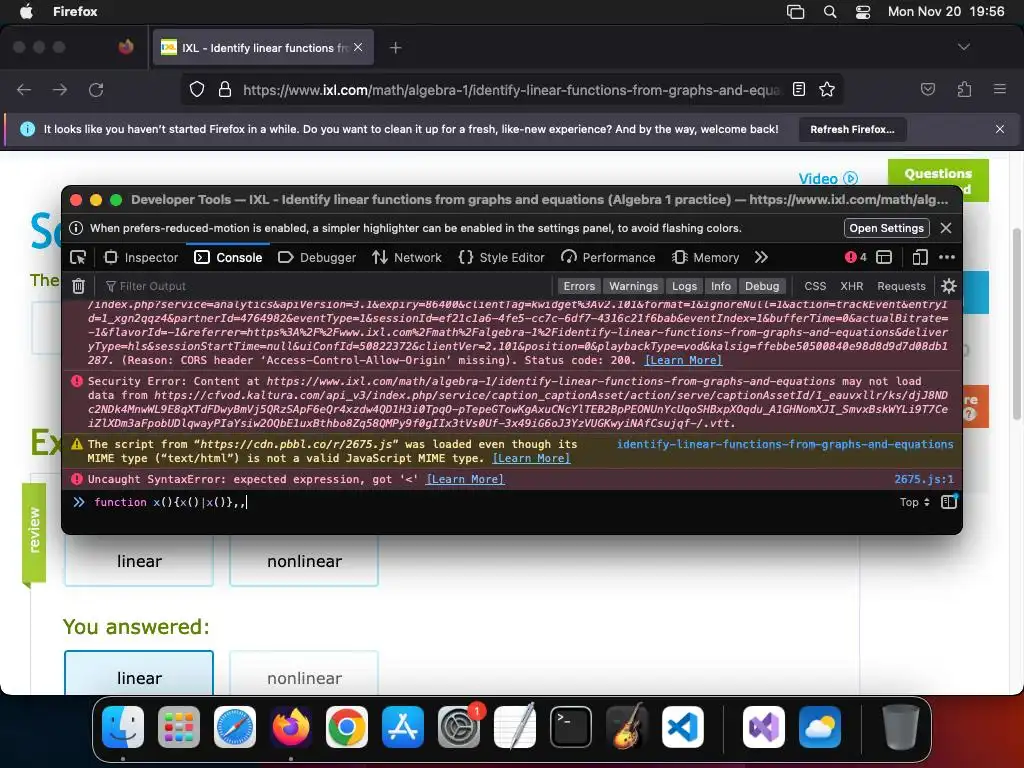Switch to the Console tab
This screenshot has height=768, width=1024.
point(229,257)
